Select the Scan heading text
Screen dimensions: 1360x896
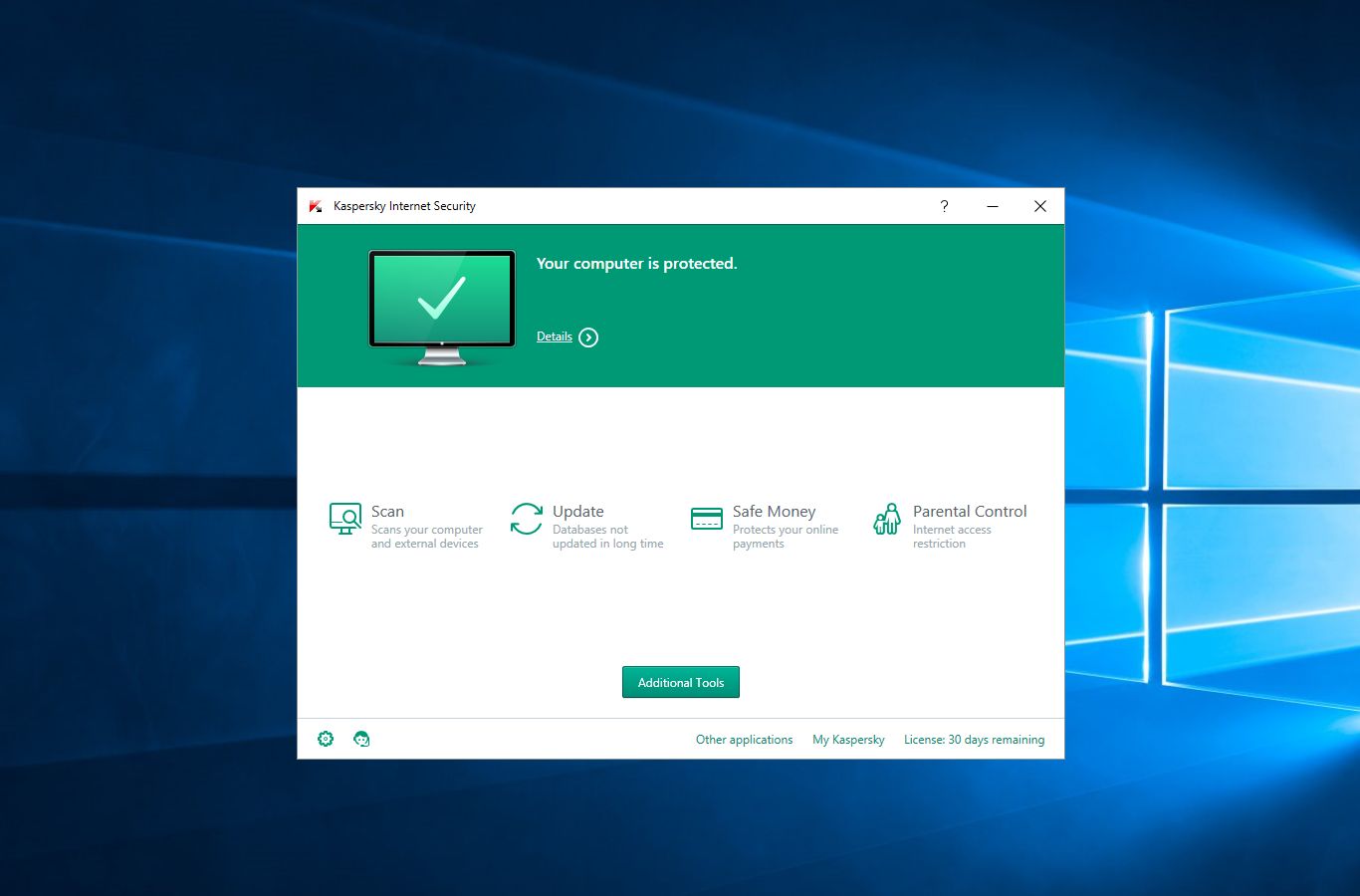coord(387,511)
